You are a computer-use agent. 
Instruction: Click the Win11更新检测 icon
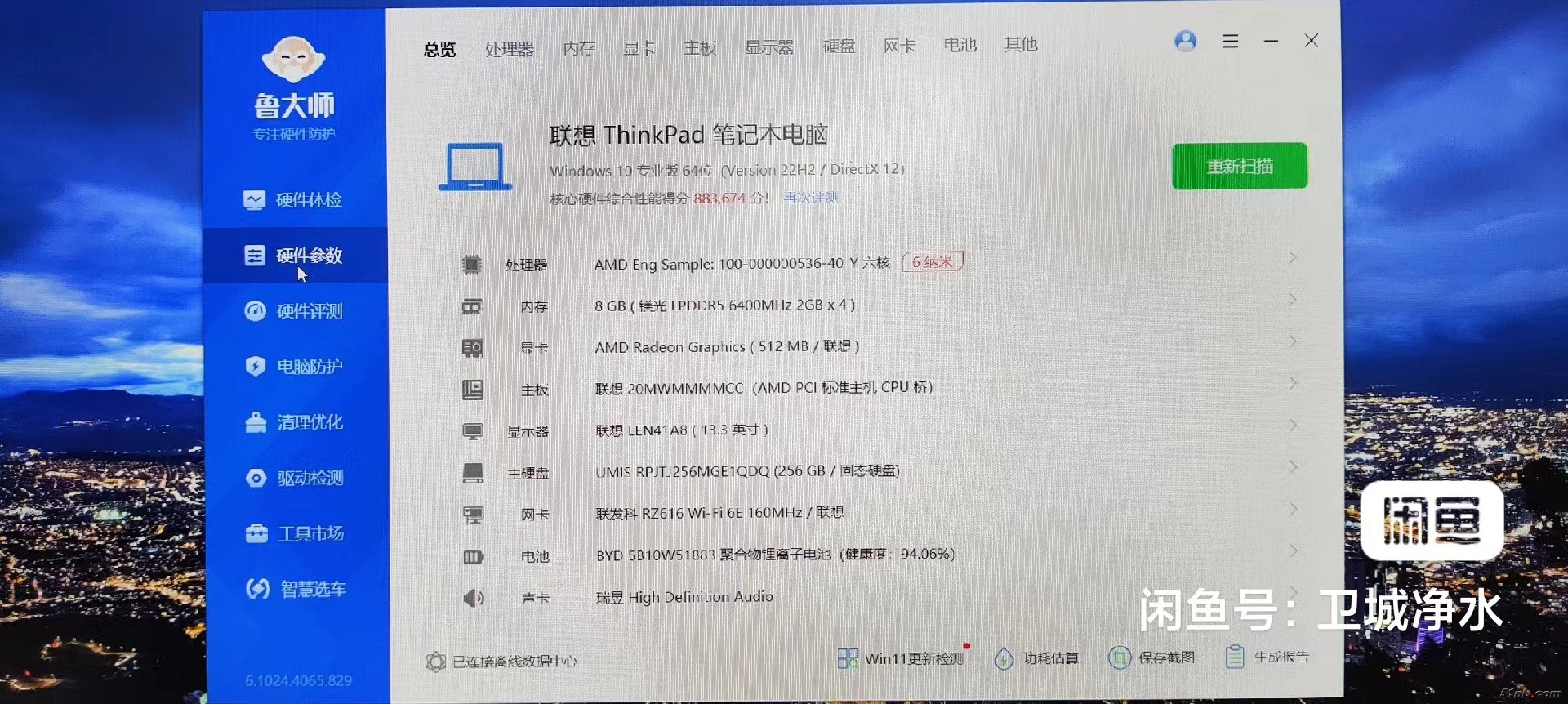(x=848, y=658)
